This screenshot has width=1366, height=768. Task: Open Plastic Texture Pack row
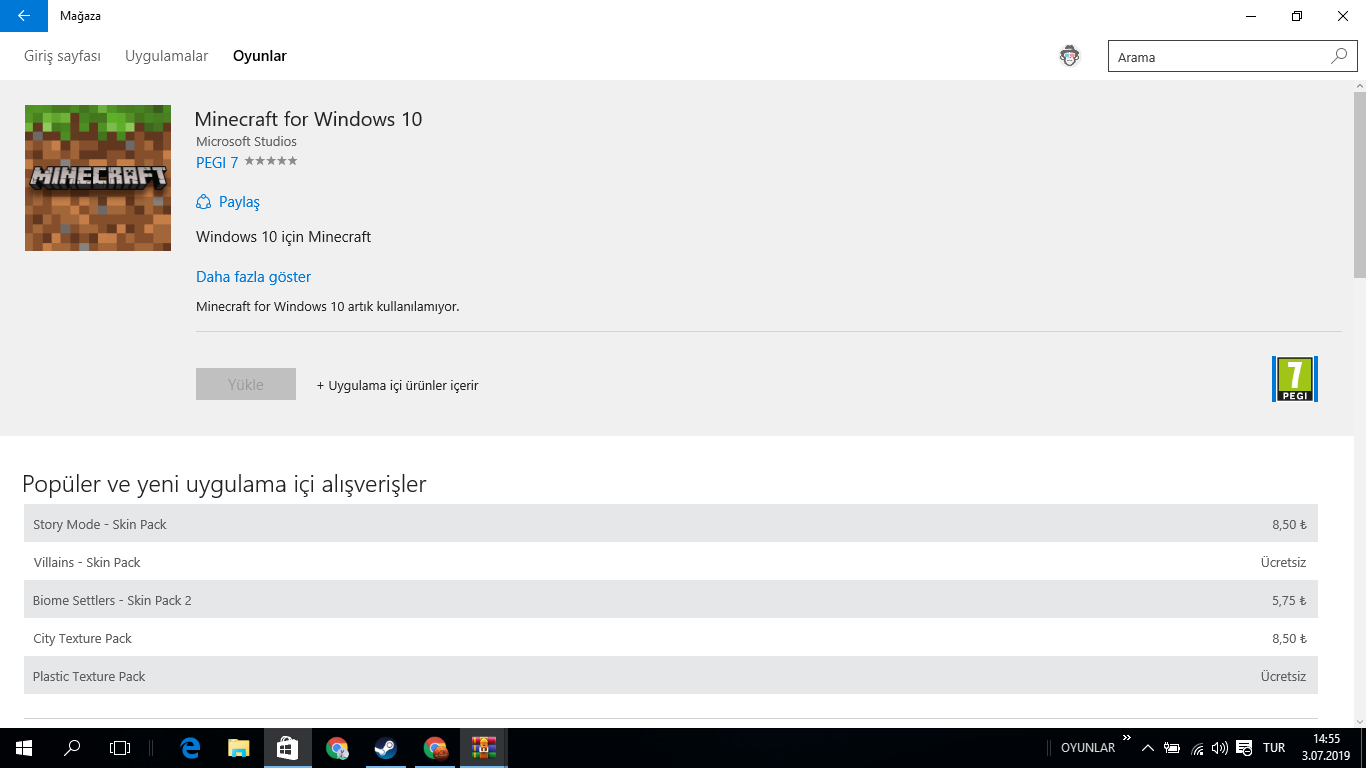pyautogui.click(x=671, y=676)
